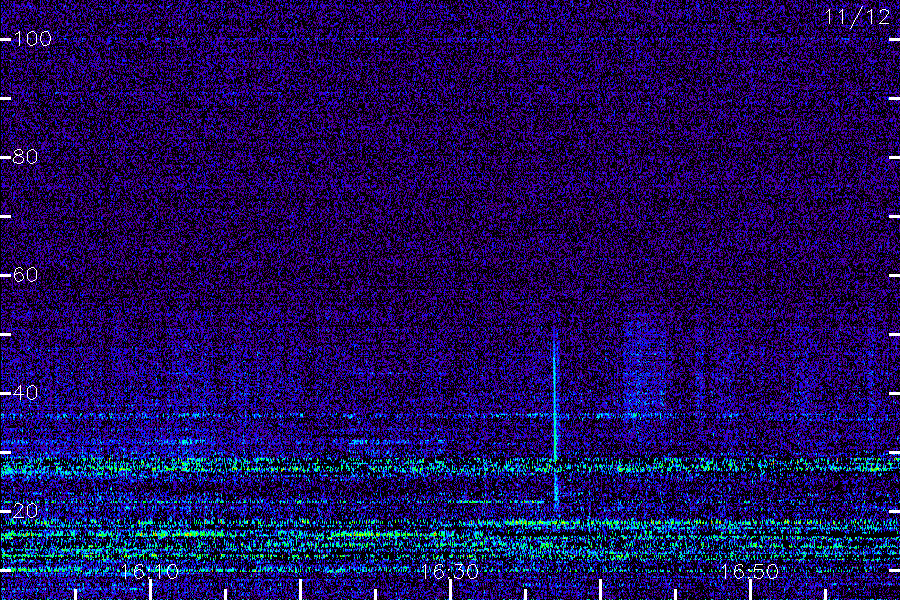
Task: Click the 80 frequency axis label
Action: [25, 157]
